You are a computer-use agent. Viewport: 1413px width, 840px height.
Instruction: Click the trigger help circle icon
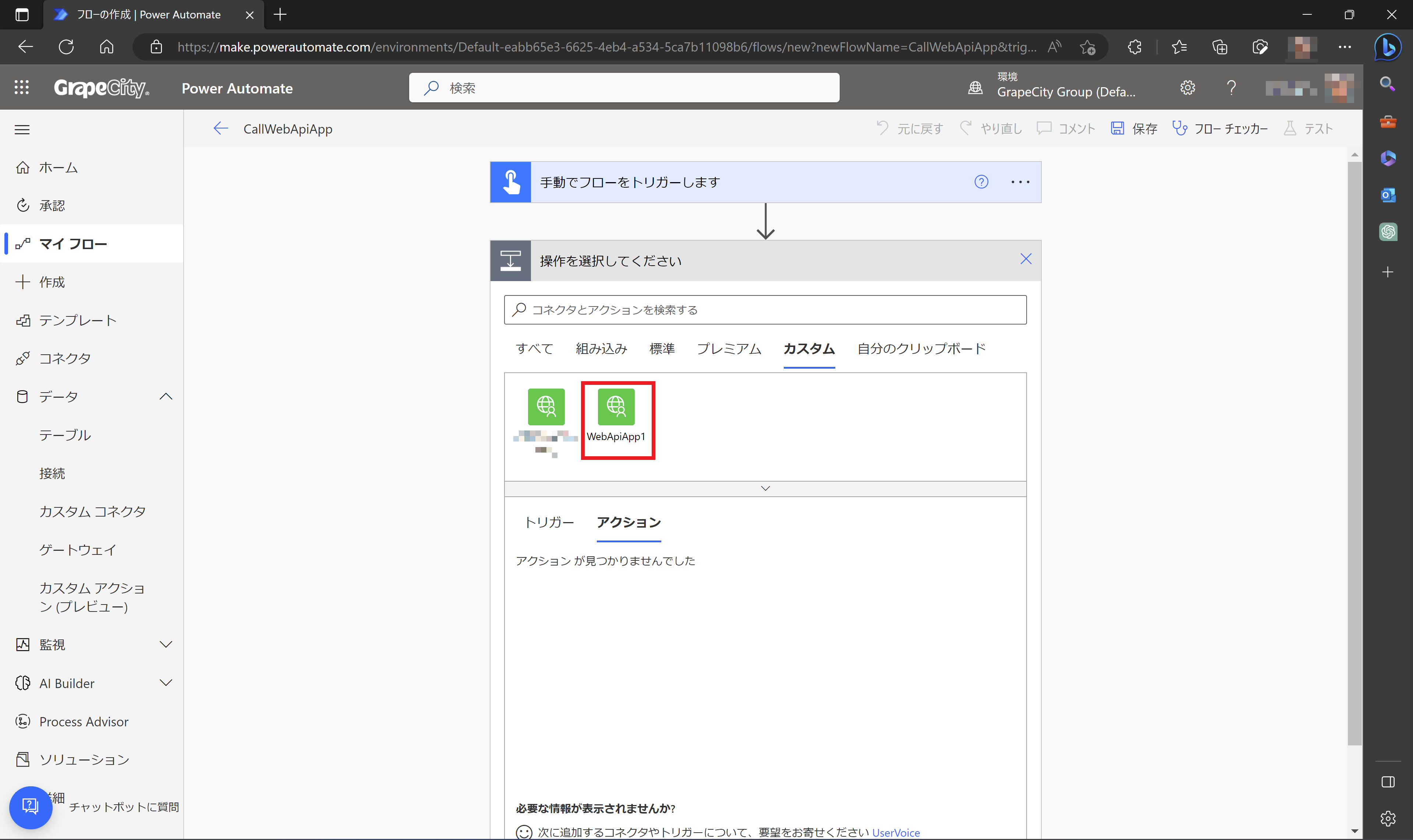click(981, 182)
